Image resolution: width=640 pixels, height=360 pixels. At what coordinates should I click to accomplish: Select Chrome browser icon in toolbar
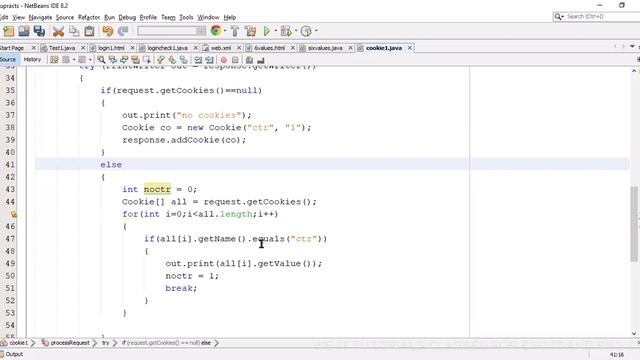pyautogui.click(x=216, y=31)
